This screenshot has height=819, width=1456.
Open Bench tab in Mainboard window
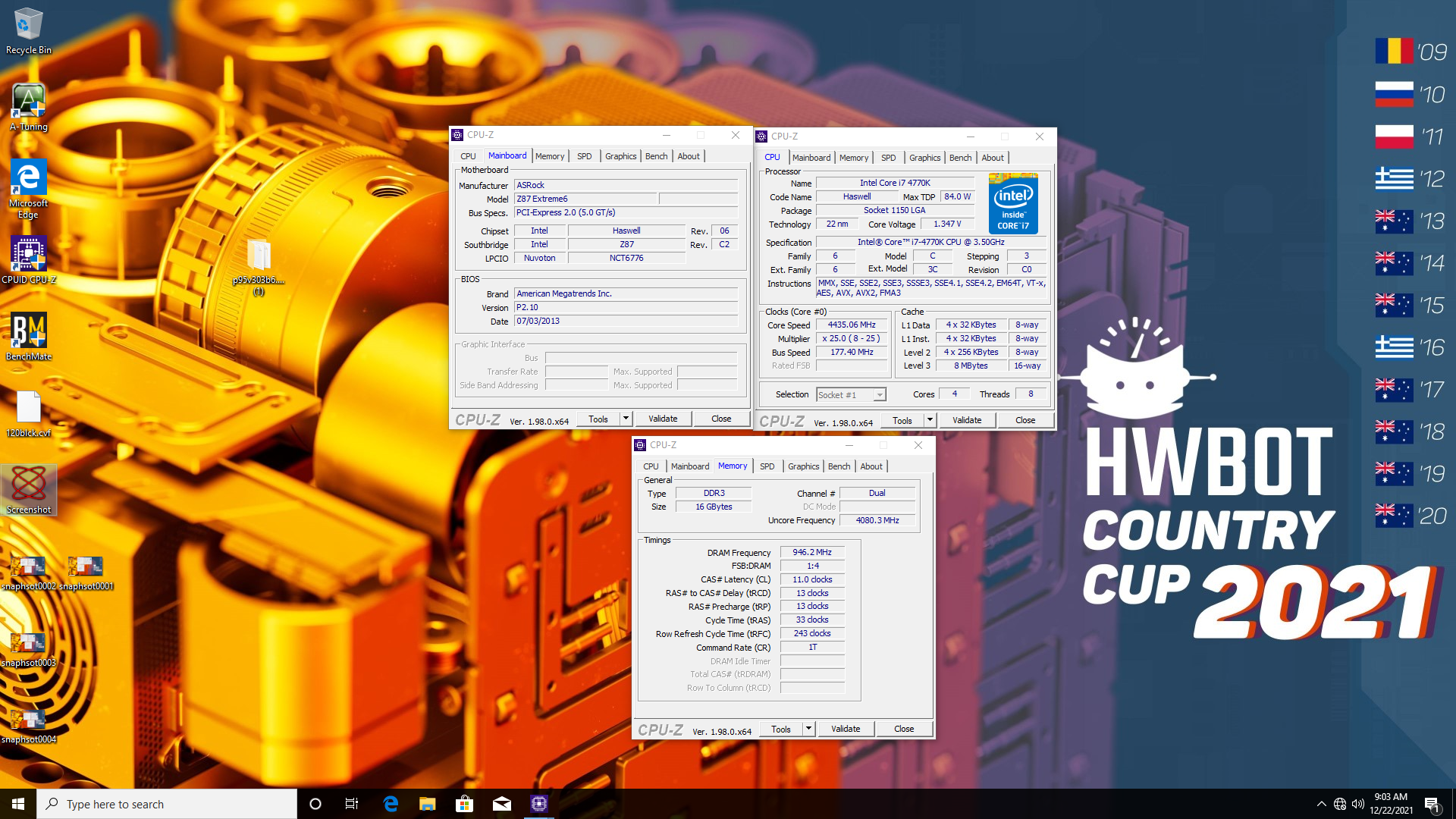657,156
